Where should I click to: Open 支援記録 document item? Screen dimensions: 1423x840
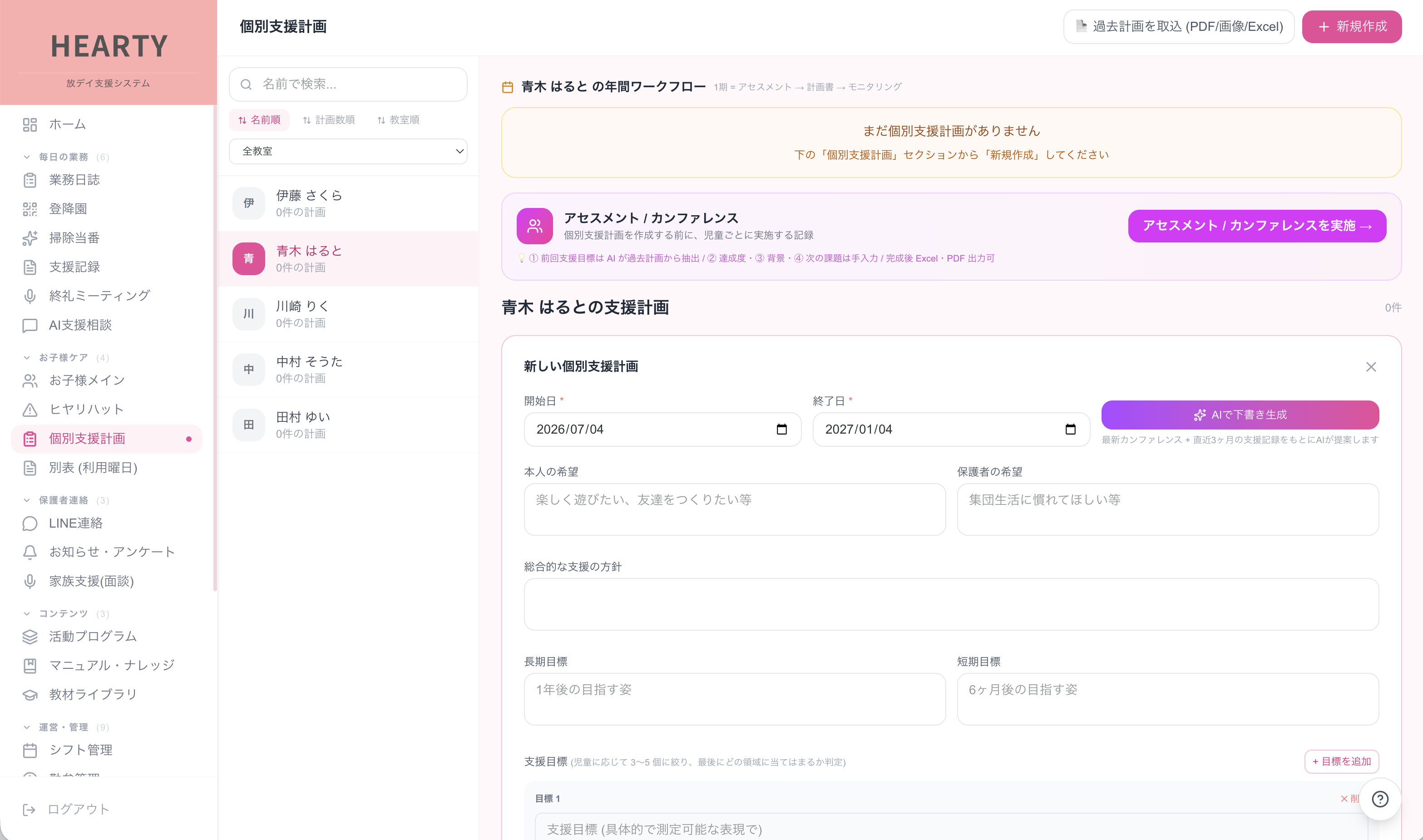[106, 267]
